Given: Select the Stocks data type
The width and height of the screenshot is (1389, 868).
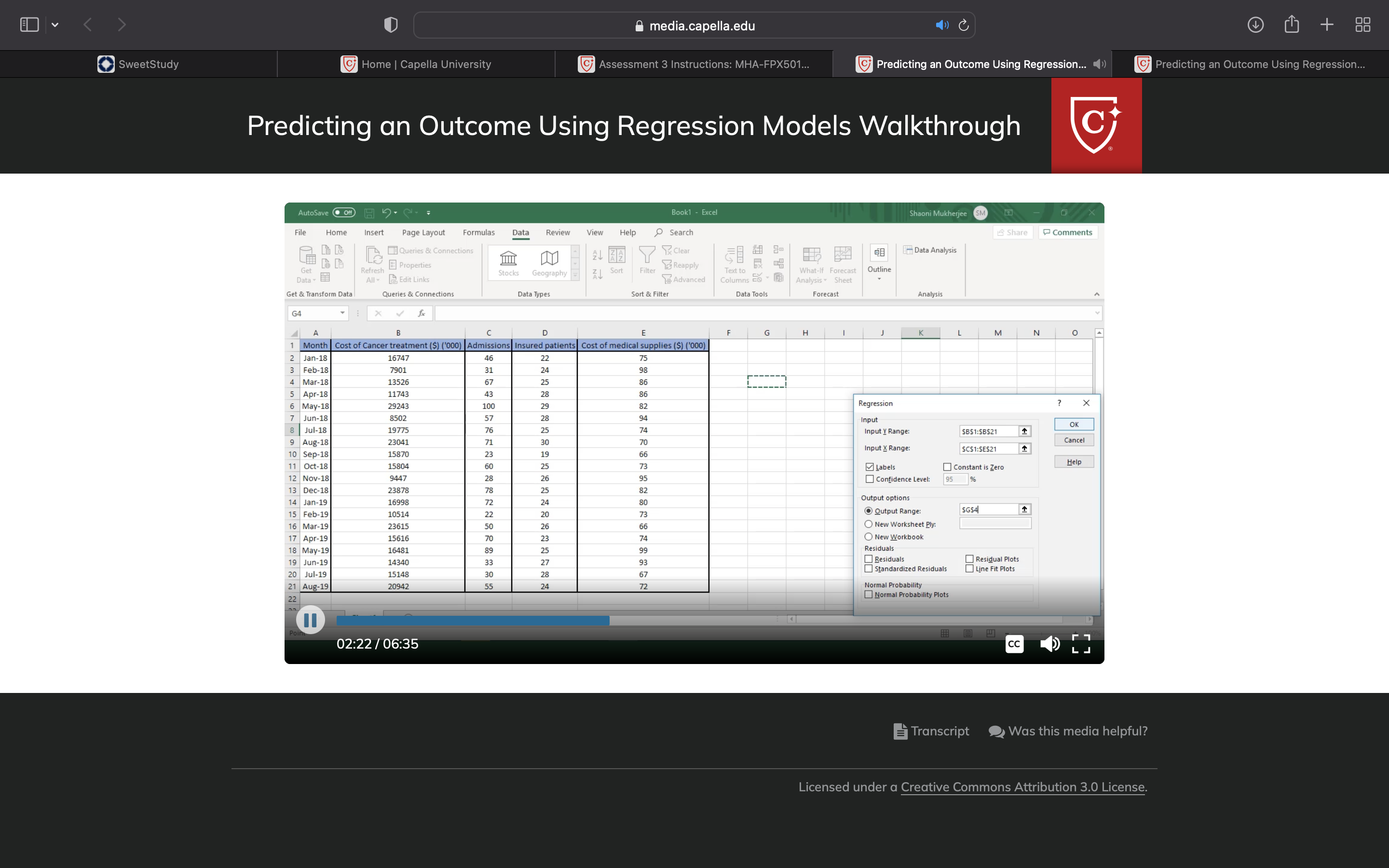Looking at the screenshot, I should tap(508, 263).
